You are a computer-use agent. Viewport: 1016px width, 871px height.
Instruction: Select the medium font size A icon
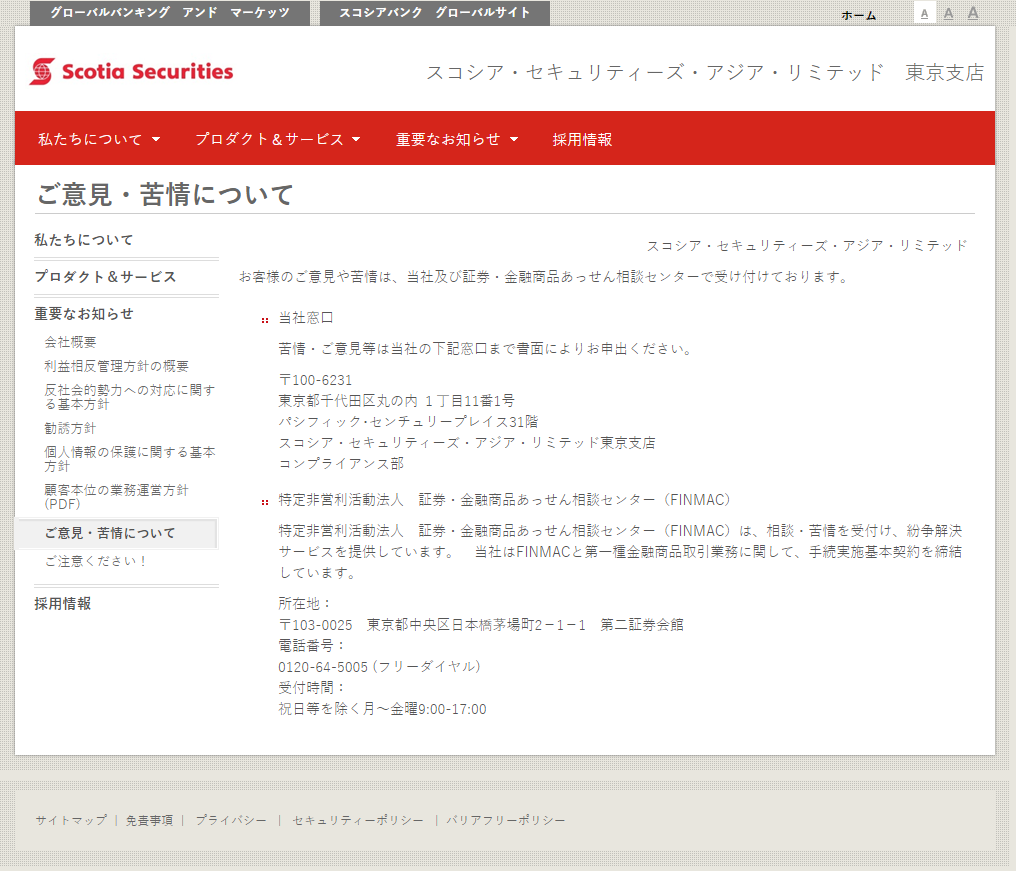(949, 13)
